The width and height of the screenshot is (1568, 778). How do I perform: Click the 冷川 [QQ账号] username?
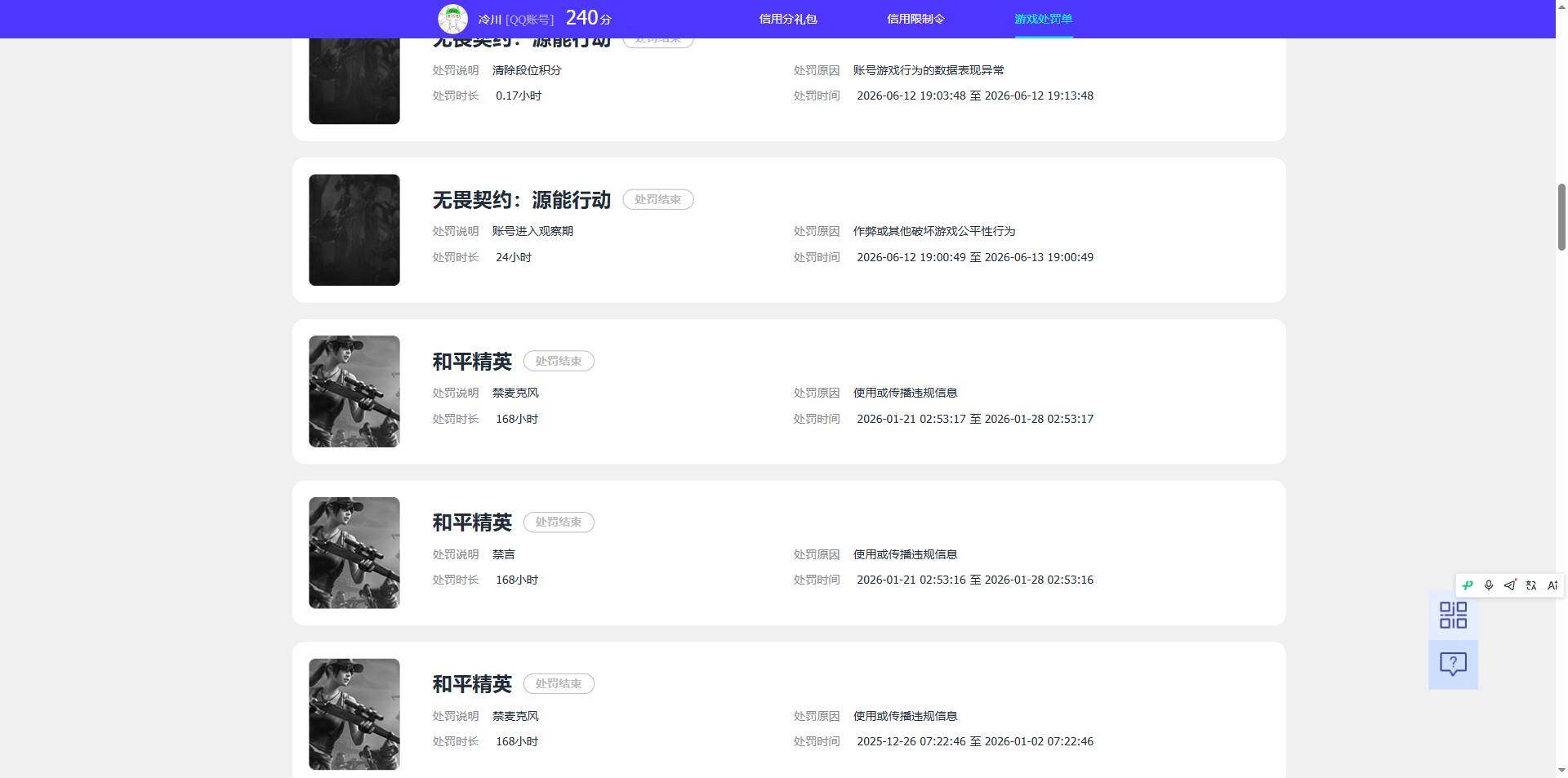click(516, 19)
